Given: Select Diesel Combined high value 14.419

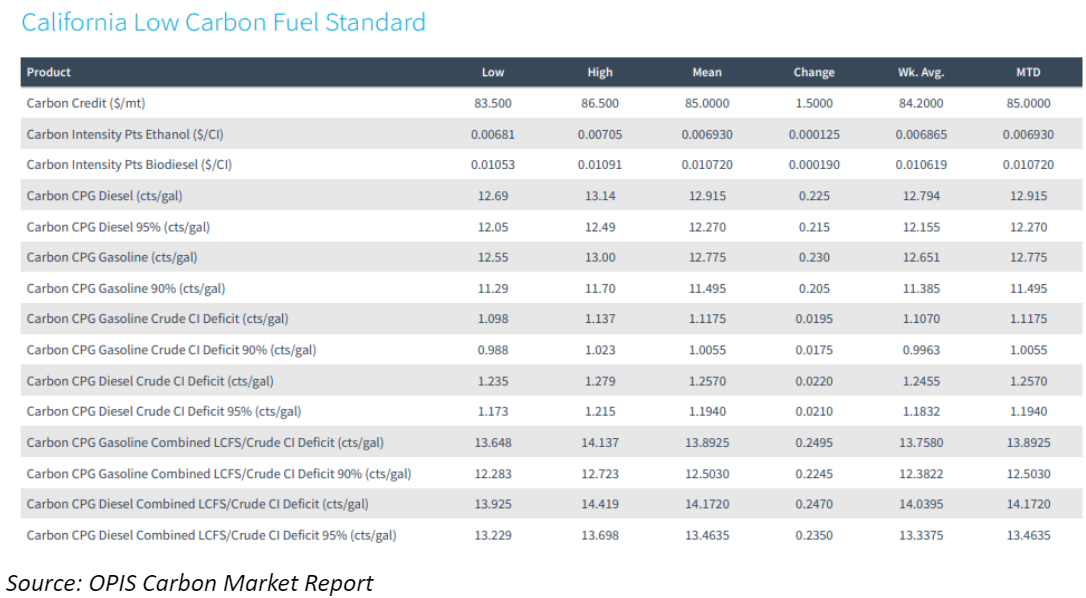Looking at the screenshot, I should tap(600, 504).
